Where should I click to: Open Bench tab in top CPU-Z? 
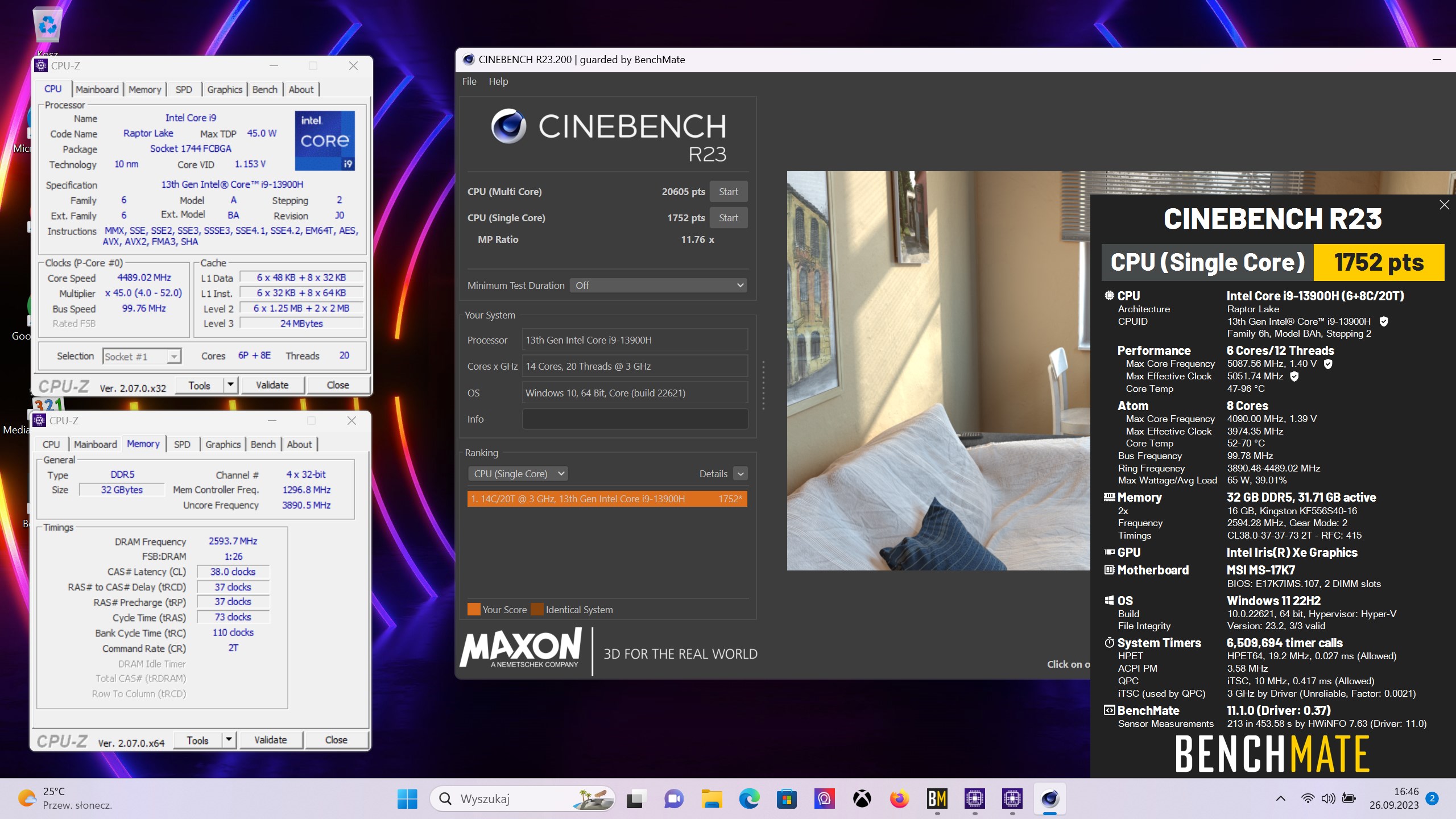265,89
